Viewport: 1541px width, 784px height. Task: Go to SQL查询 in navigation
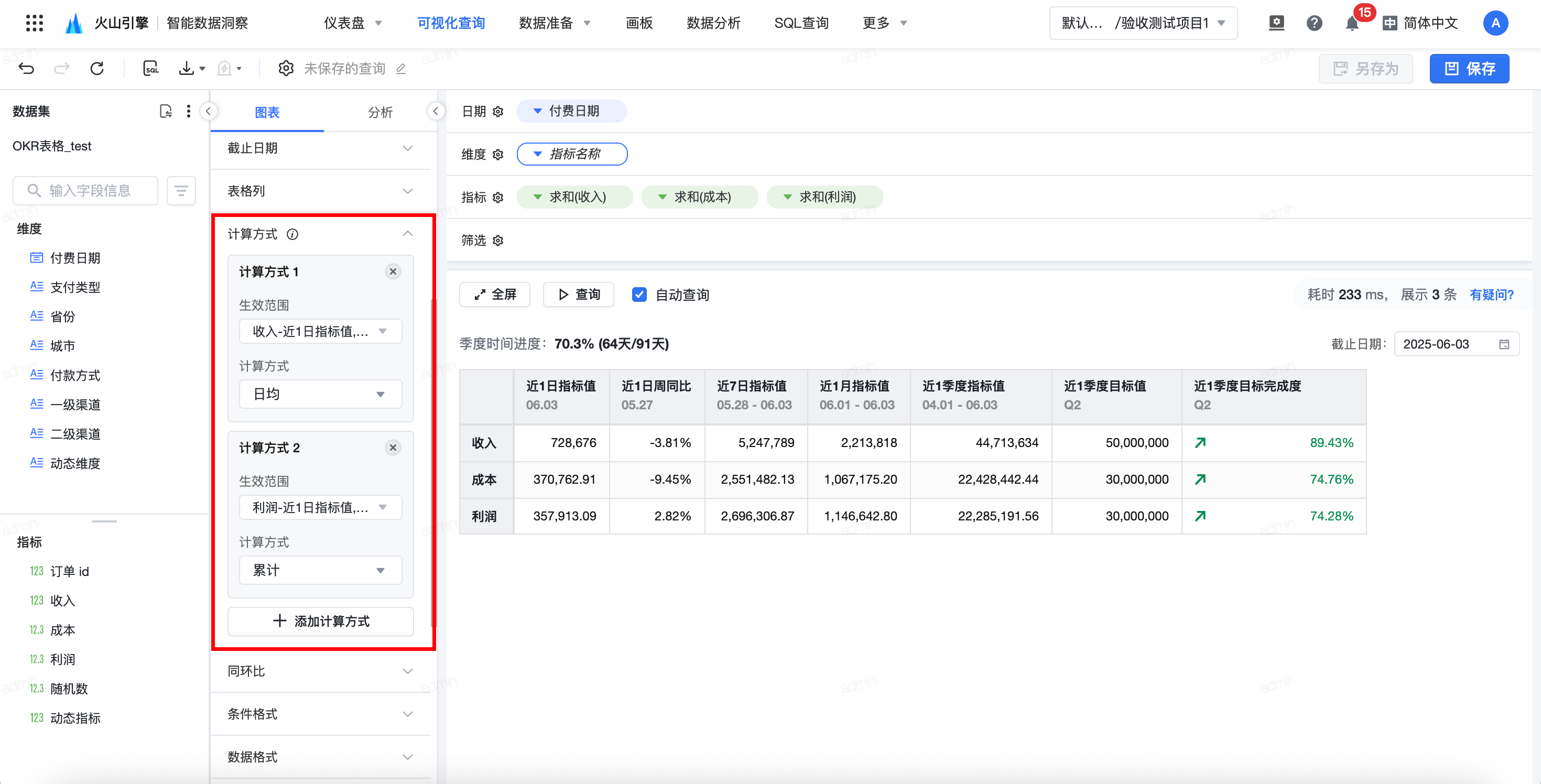click(x=801, y=24)
